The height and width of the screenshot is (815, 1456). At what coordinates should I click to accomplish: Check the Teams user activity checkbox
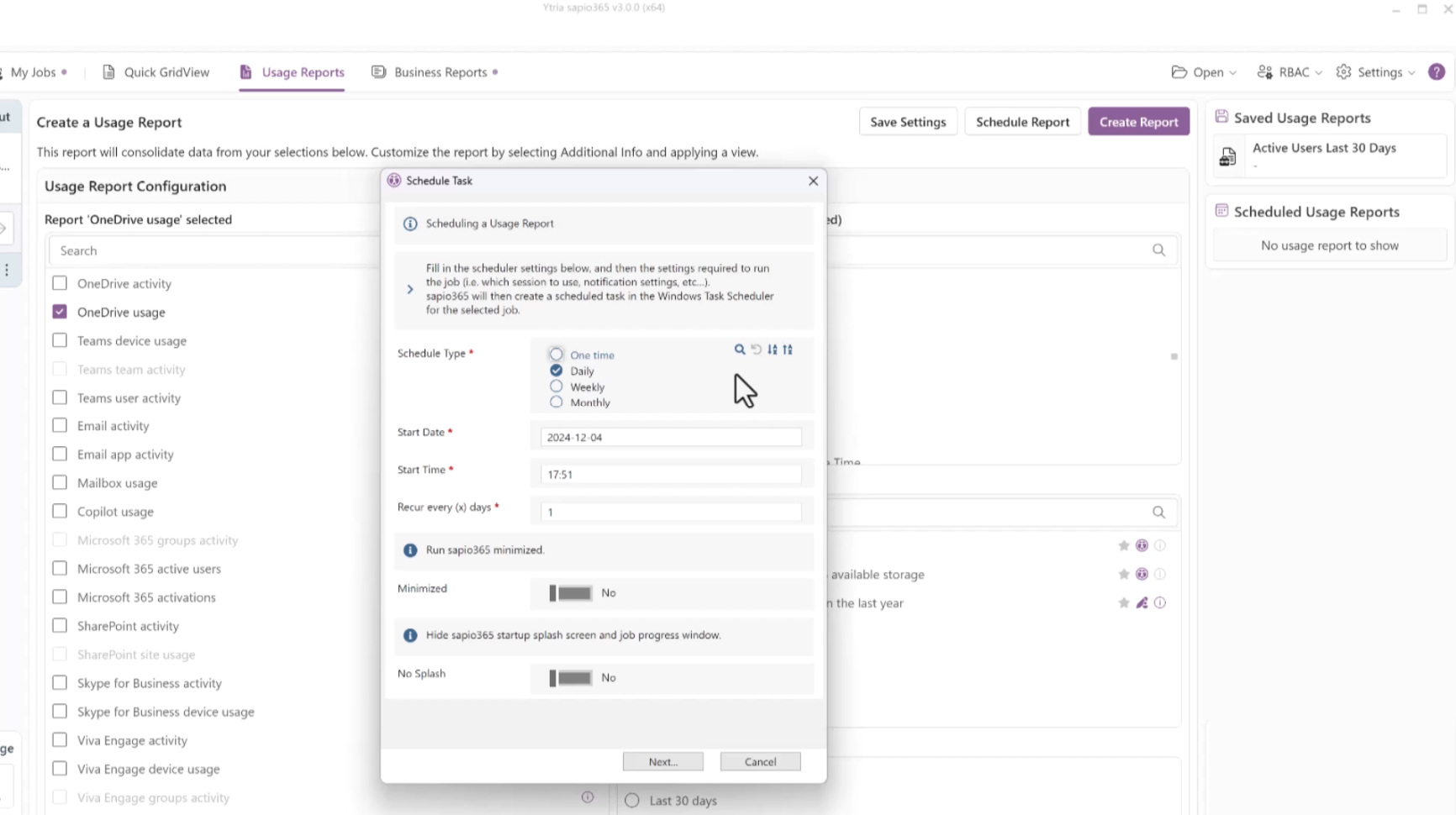[60, 397]
